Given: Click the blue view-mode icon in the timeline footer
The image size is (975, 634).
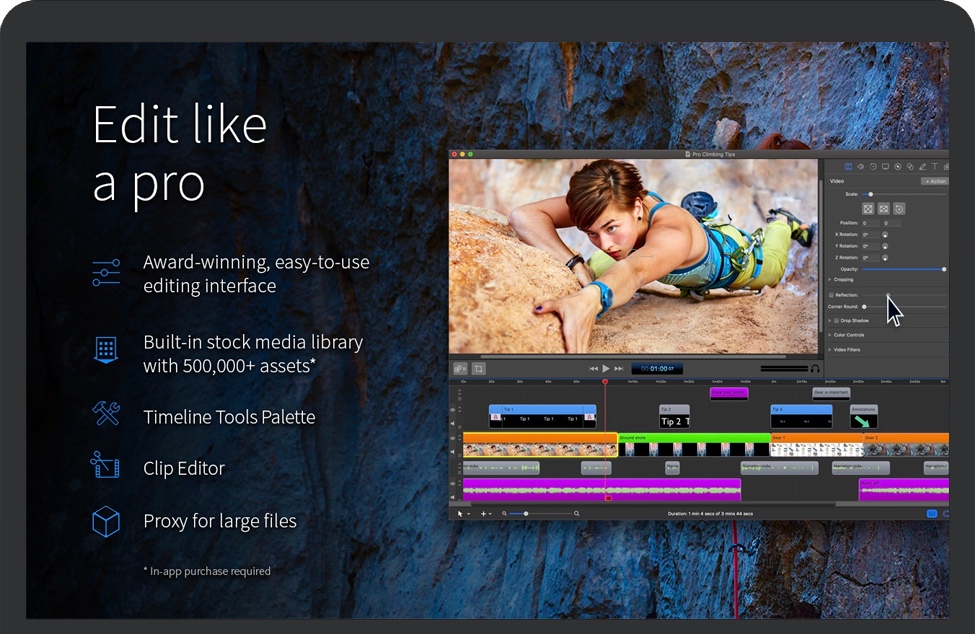Looking at the screenshot, I should click(931, 514).
